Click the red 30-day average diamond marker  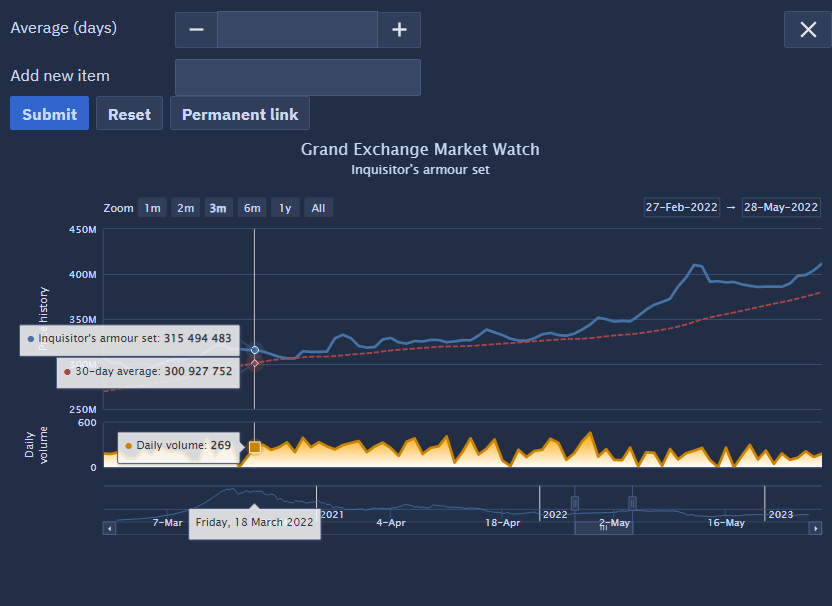coord(255,363)
